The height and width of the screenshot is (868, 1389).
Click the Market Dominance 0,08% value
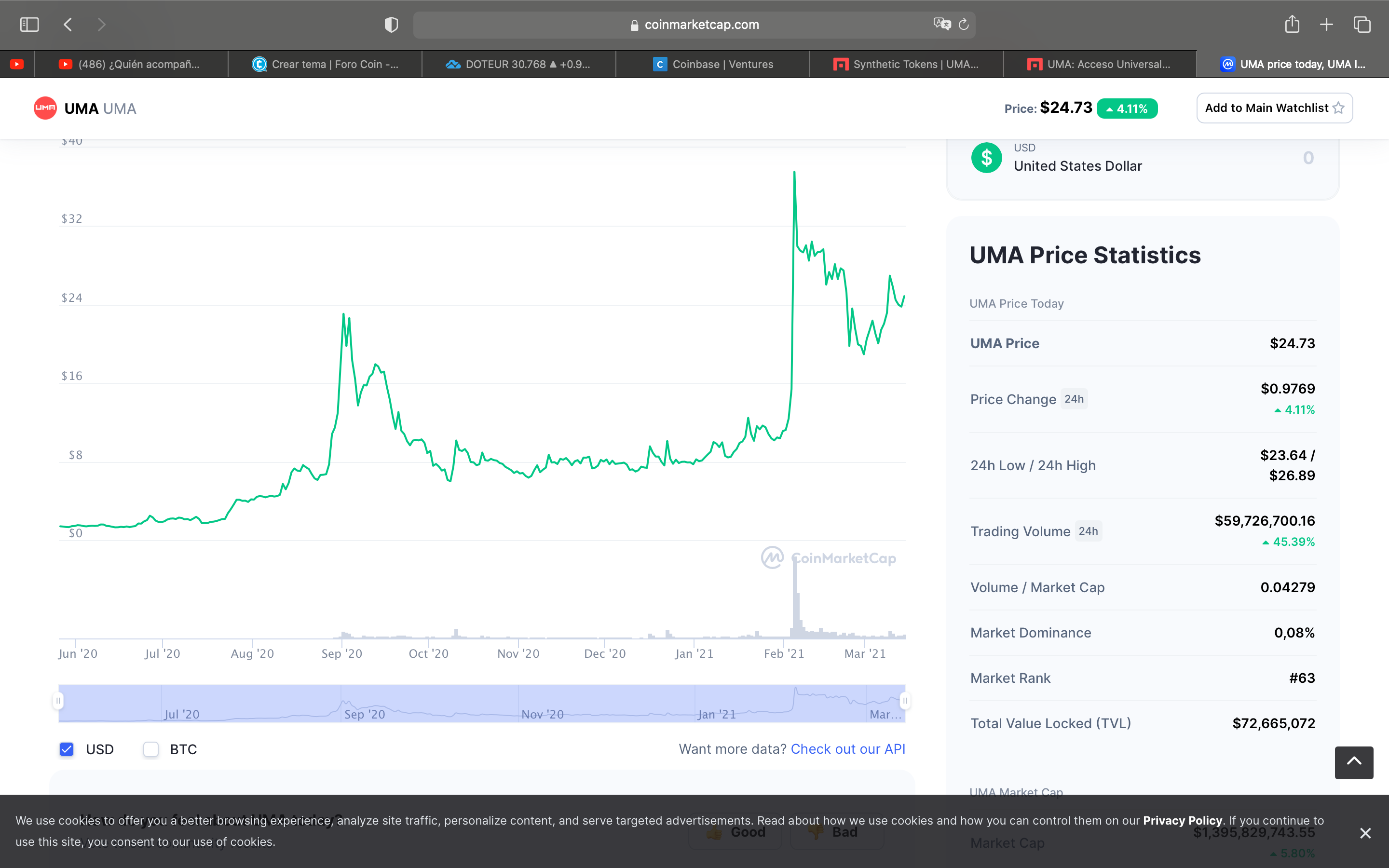pos(1294,633)
